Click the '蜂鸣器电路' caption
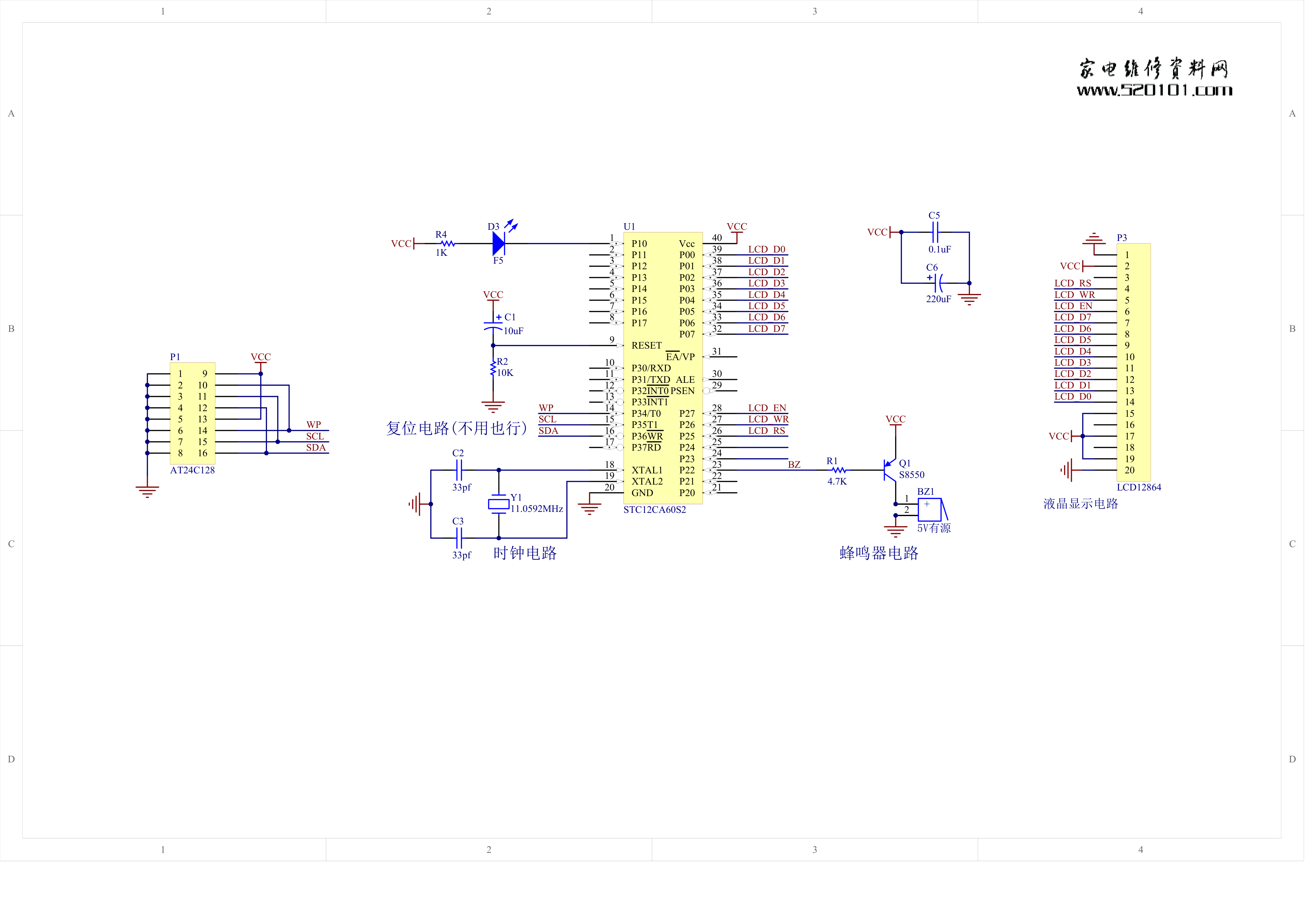The width and height of the screenshot is (1306, 924). pos(880,553)
